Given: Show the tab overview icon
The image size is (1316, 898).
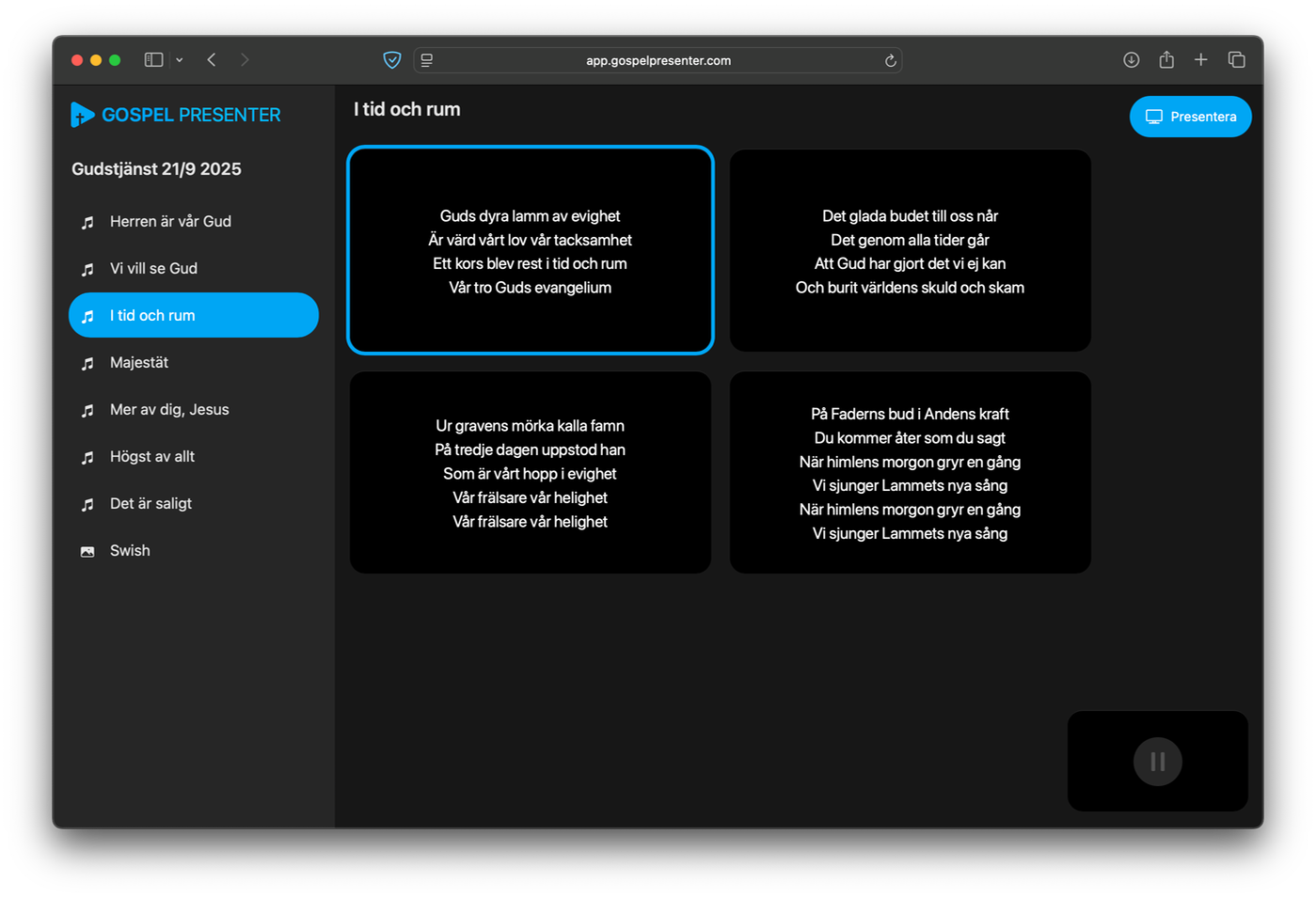Looking at the screenshot, I should pos(1237,60).
